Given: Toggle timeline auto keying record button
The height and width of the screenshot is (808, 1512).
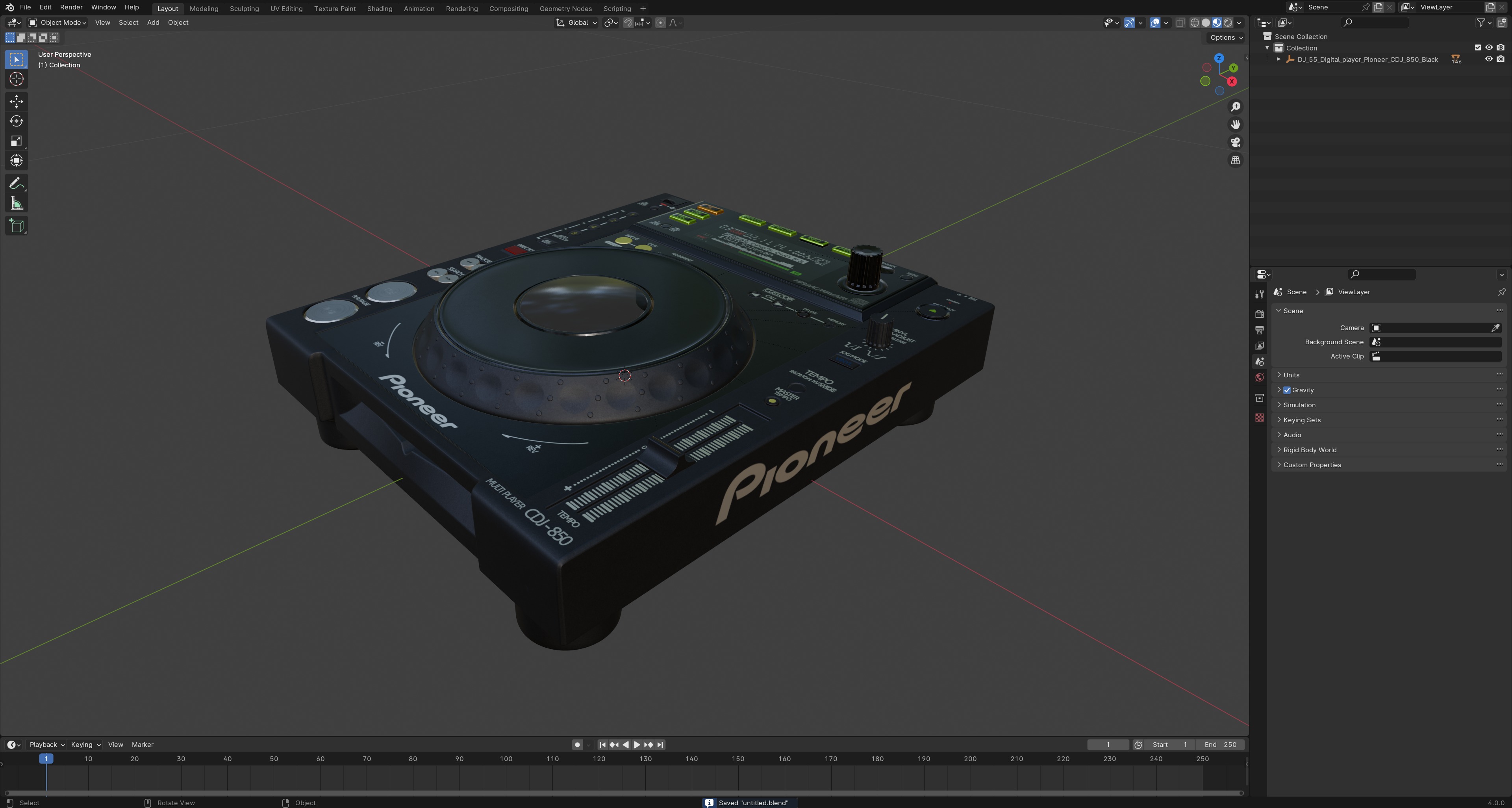Looking at the screenshot, I should 578,745.
